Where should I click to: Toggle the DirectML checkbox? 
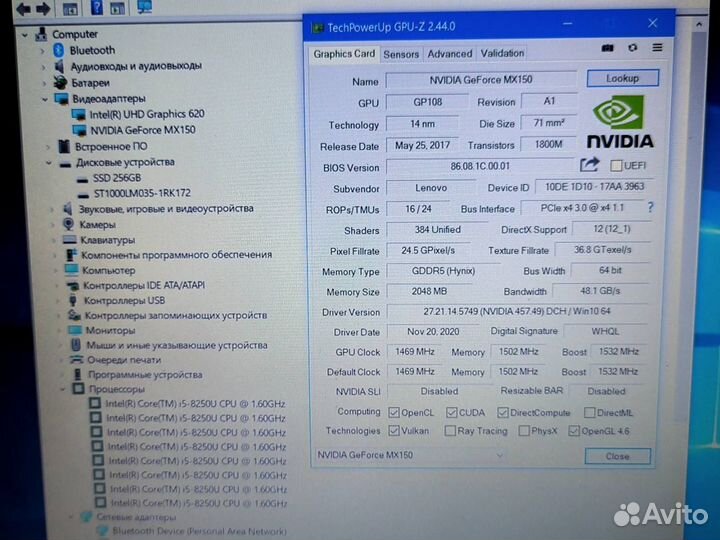[x=590, y=412]
